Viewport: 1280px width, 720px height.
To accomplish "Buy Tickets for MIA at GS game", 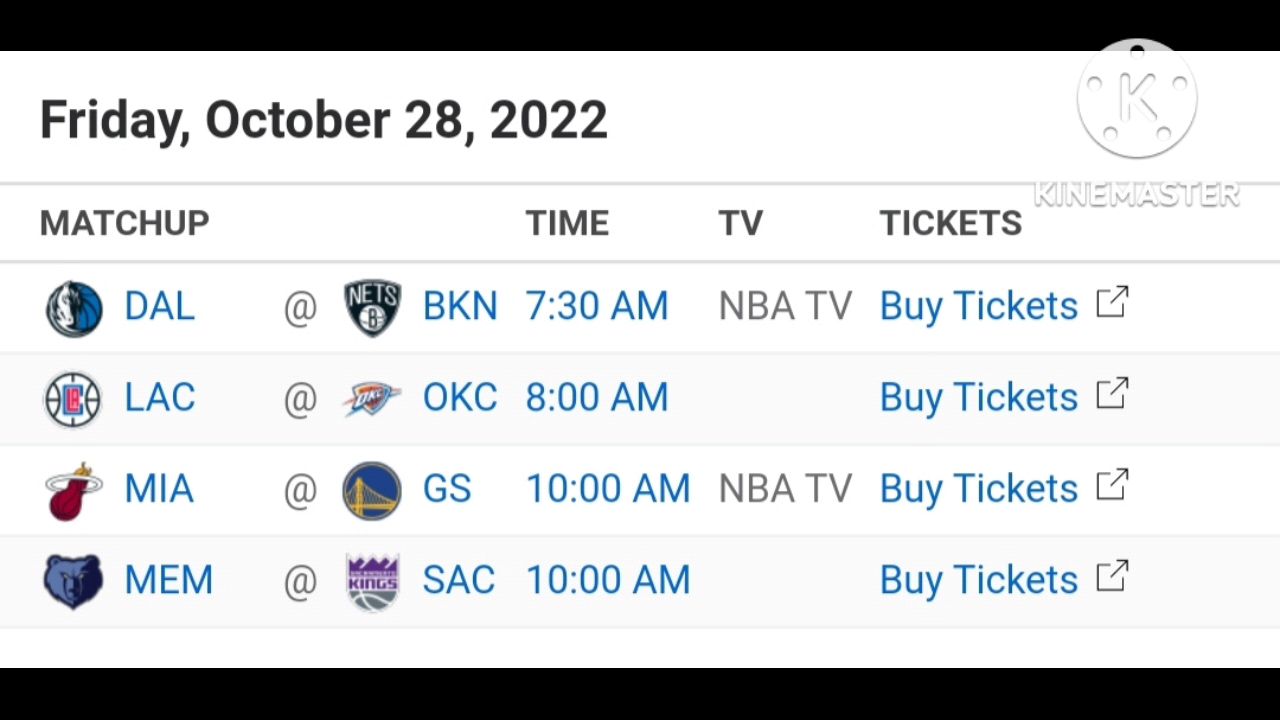I will click(979, 489).
